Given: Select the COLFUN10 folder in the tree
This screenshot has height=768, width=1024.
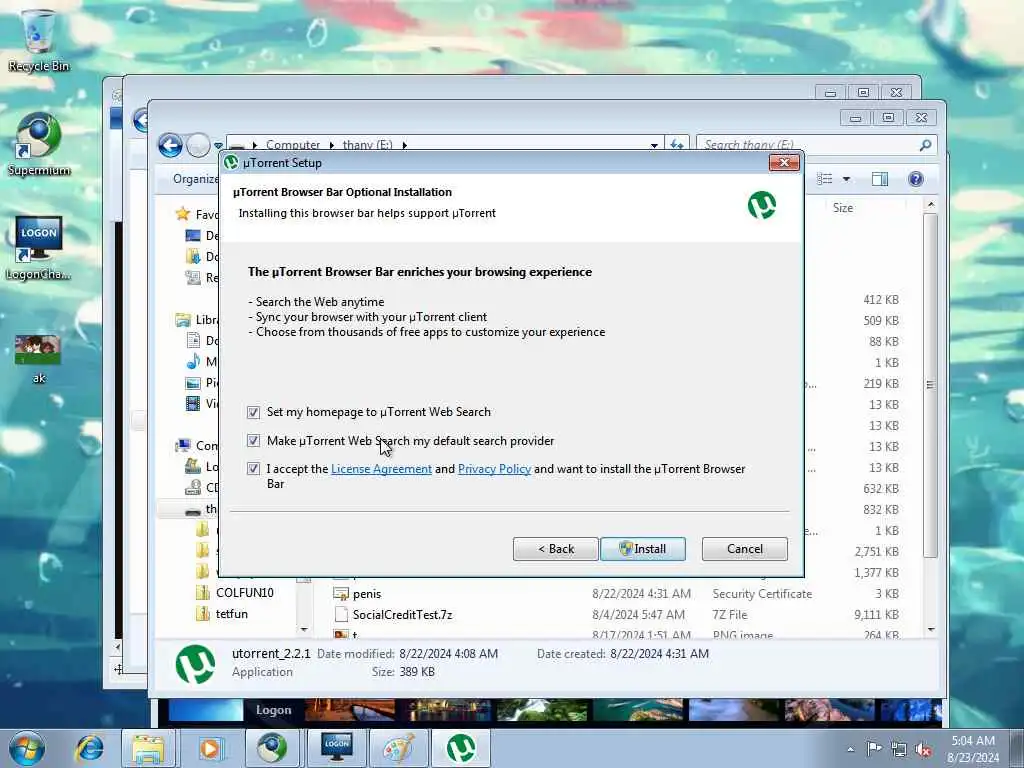Looking at the screenshot, I should pyautogui.click(x=244, y=593).
